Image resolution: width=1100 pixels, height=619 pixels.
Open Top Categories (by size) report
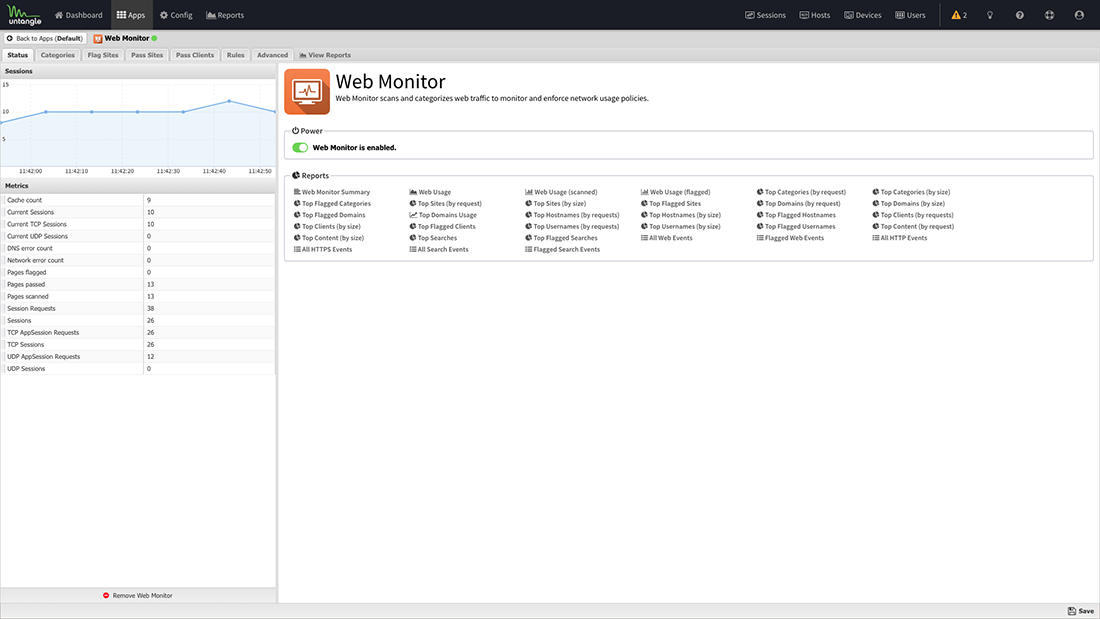[911, 192]
